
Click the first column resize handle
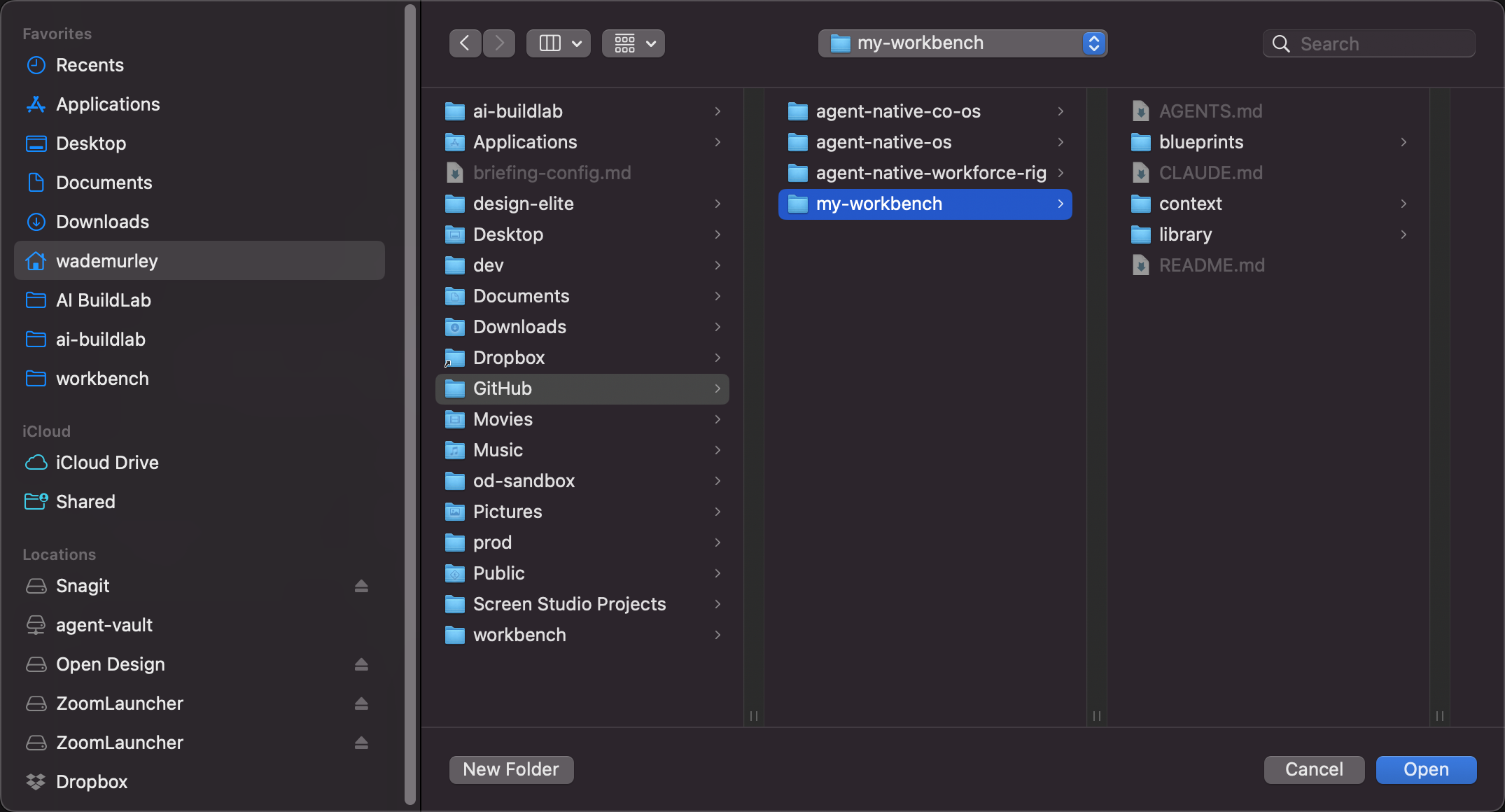[x=754, y=715]
